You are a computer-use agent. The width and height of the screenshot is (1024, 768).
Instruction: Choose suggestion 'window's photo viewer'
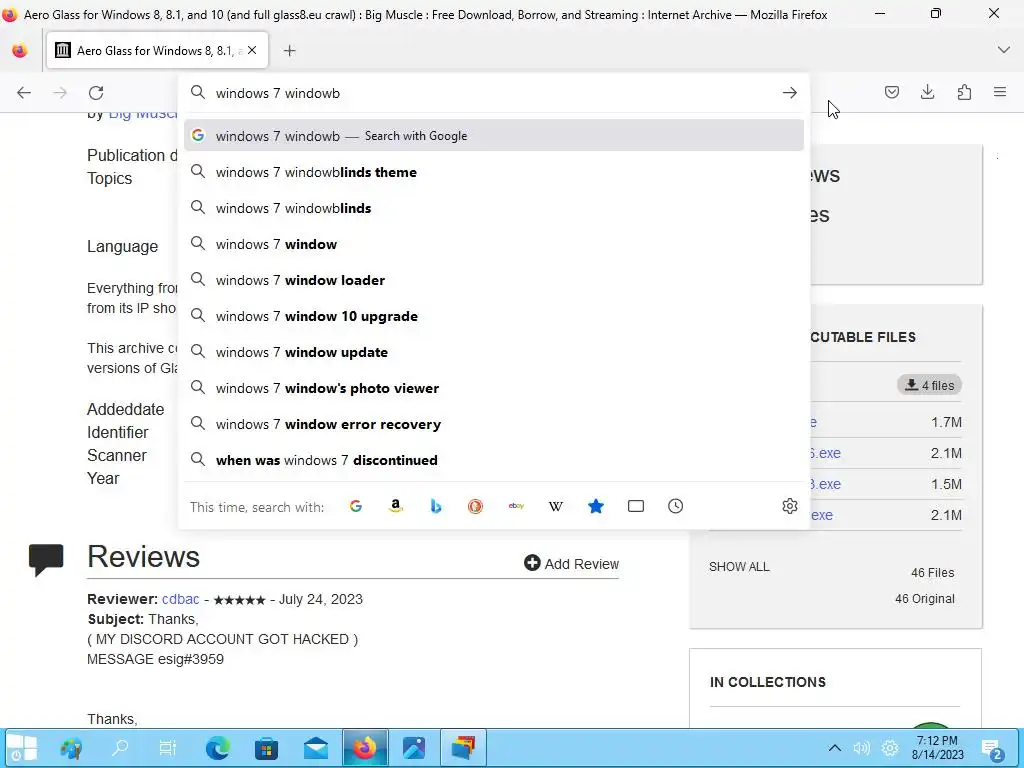494,388
